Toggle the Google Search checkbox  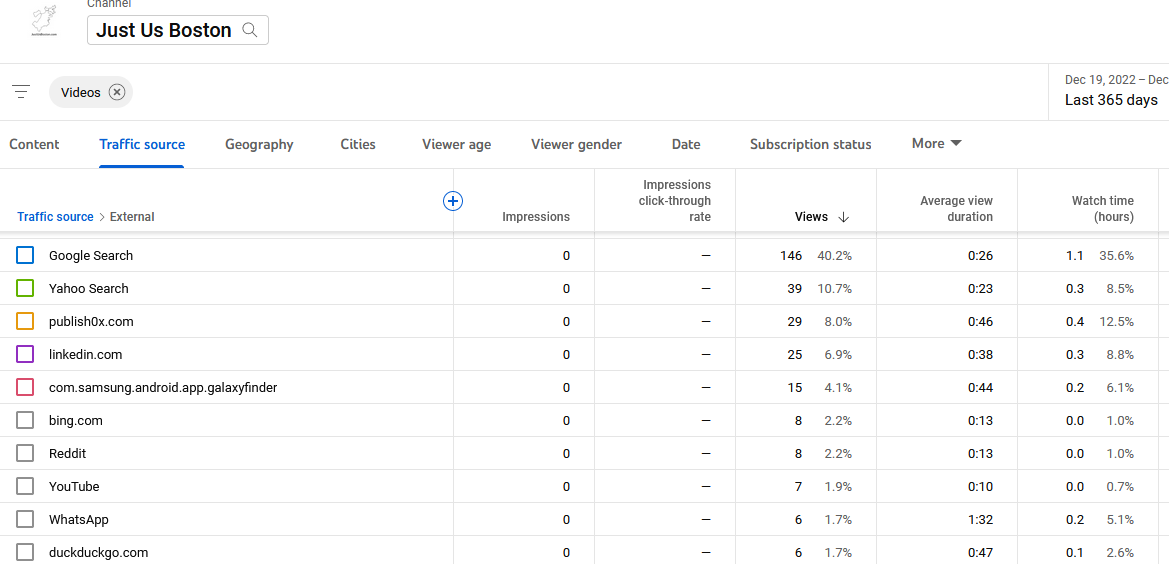25,256
